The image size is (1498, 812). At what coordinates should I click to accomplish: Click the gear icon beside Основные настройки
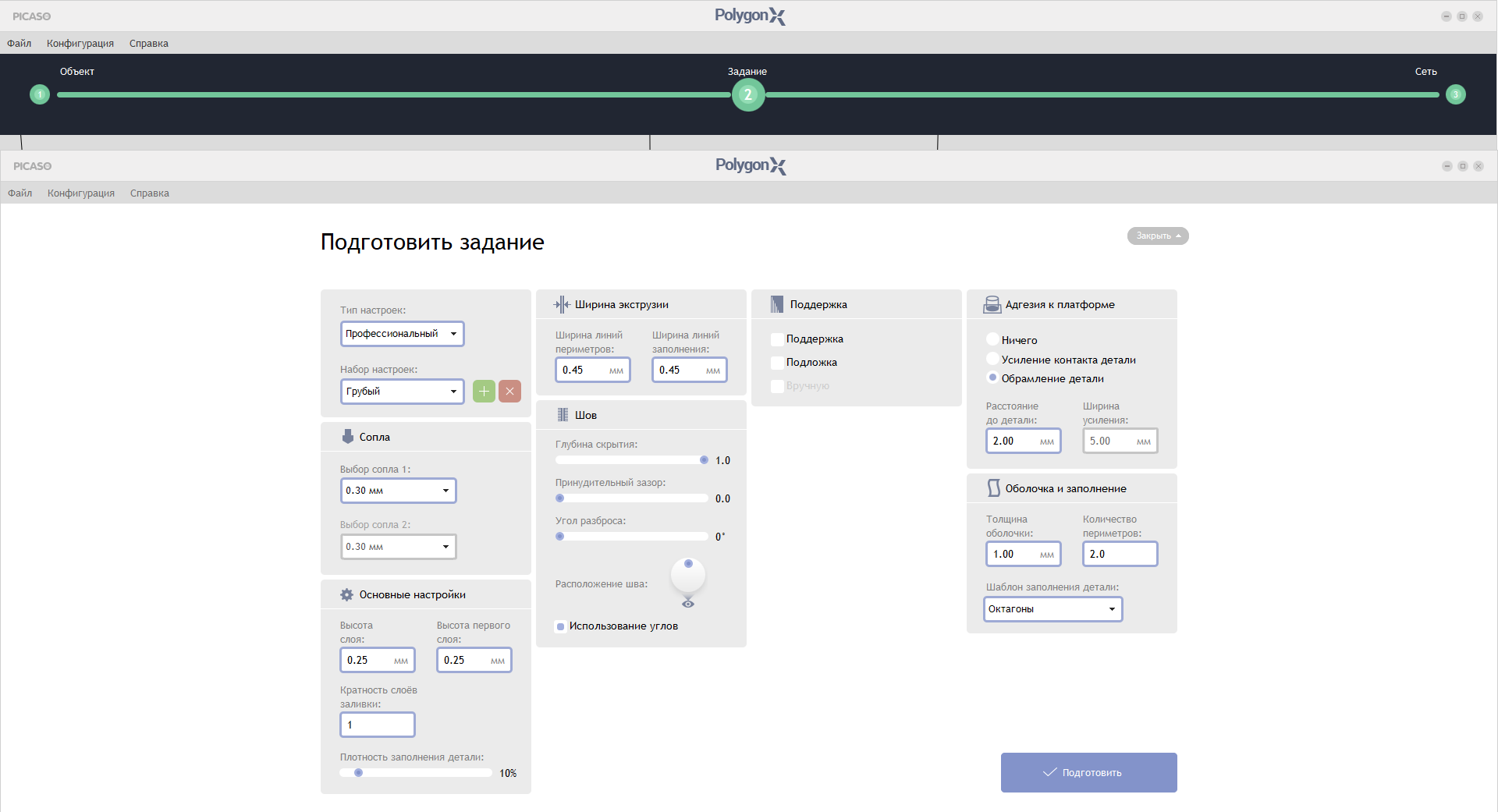tap(347, 594)
